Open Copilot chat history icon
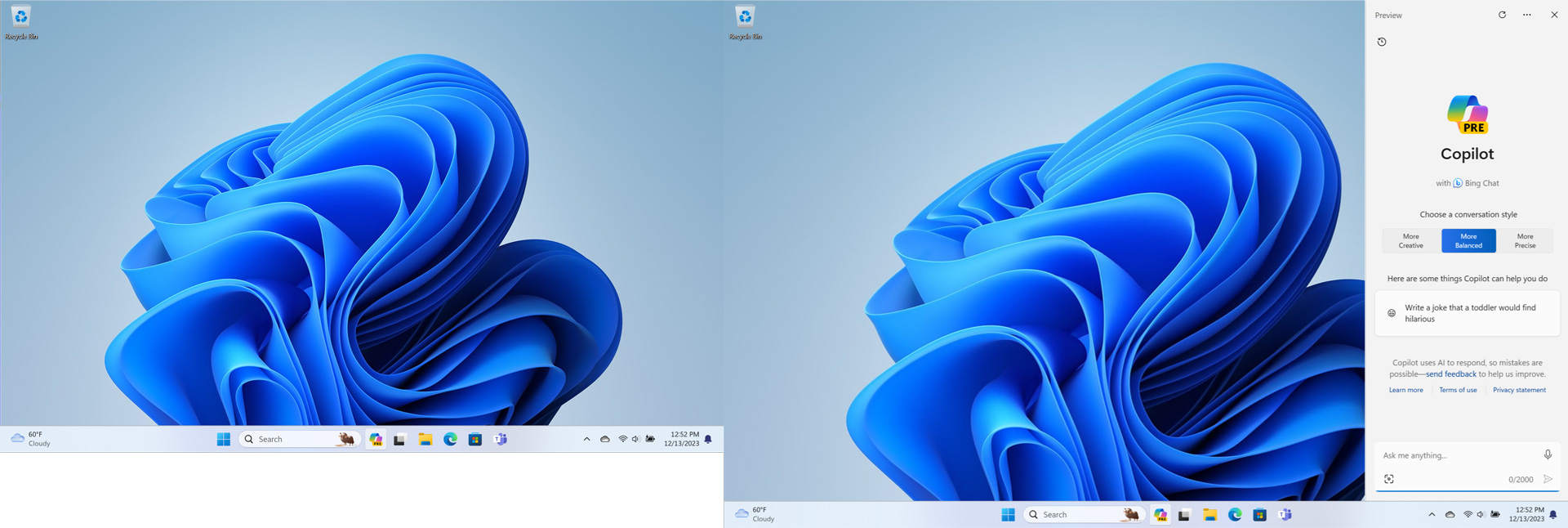The height and width of the screenshot is (528, 1568). pyautogui.click(x=1382, y=42)
